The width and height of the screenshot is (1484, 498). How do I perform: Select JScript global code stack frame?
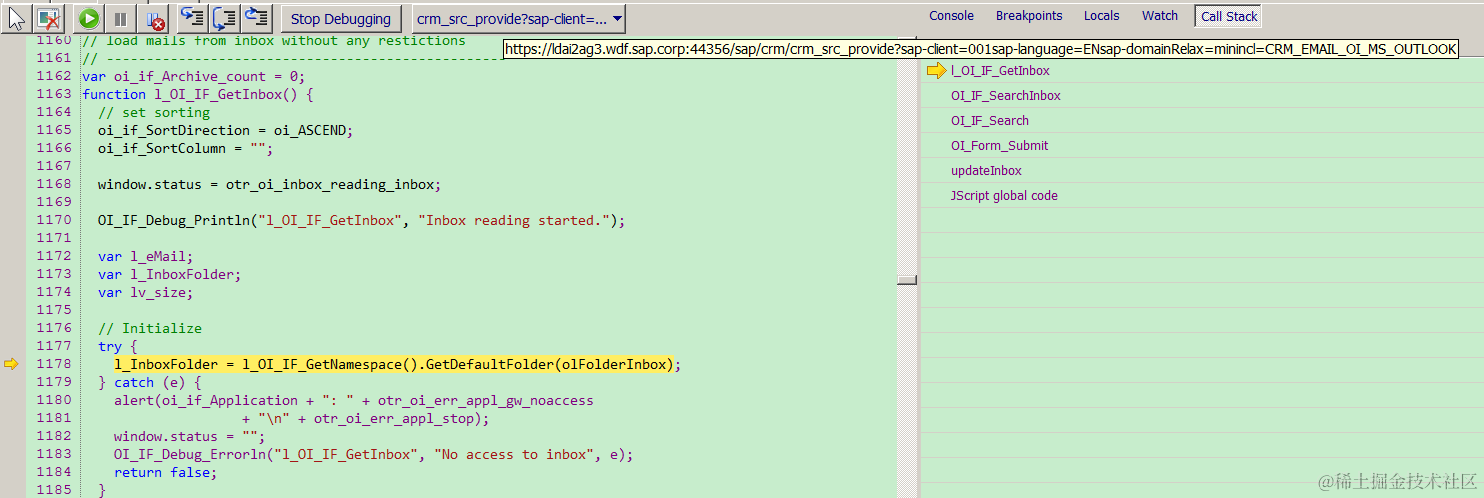1004,196
